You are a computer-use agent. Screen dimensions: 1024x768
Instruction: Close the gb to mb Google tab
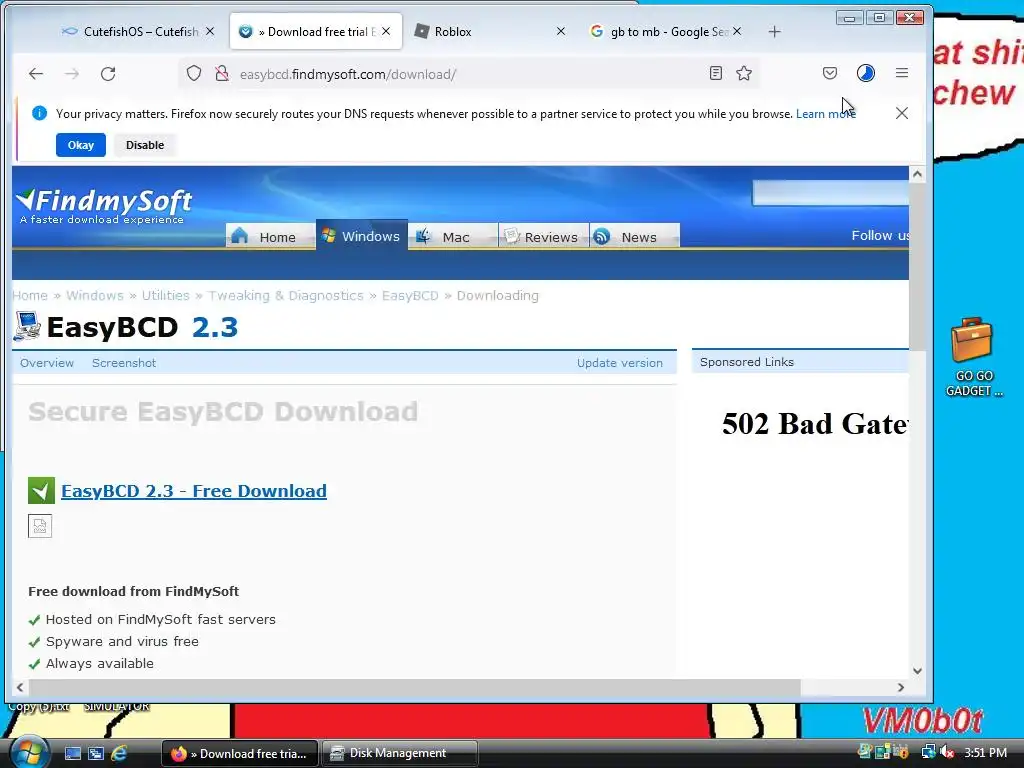(x=737, y=31)
